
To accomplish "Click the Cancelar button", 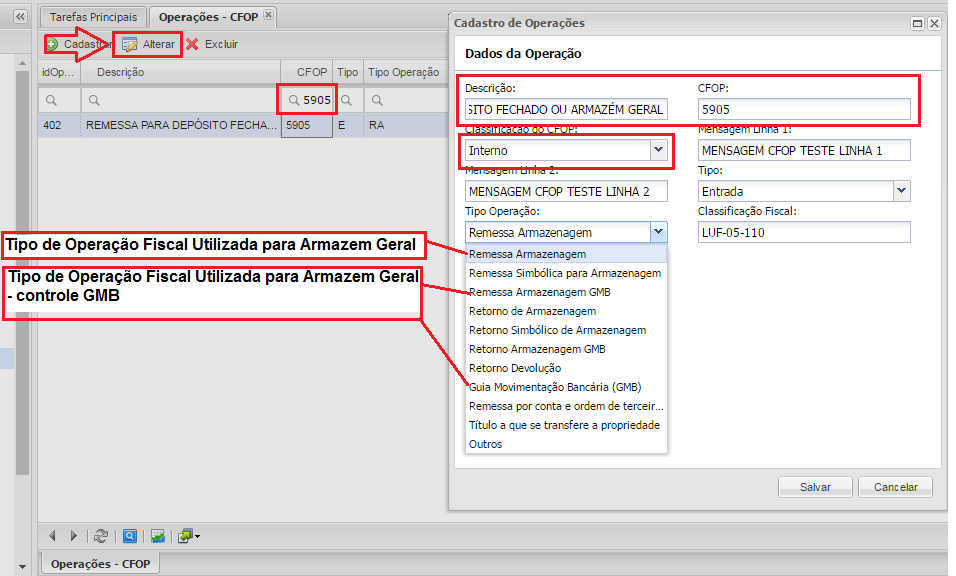I will pyautogui.click(x=896, y=487).
